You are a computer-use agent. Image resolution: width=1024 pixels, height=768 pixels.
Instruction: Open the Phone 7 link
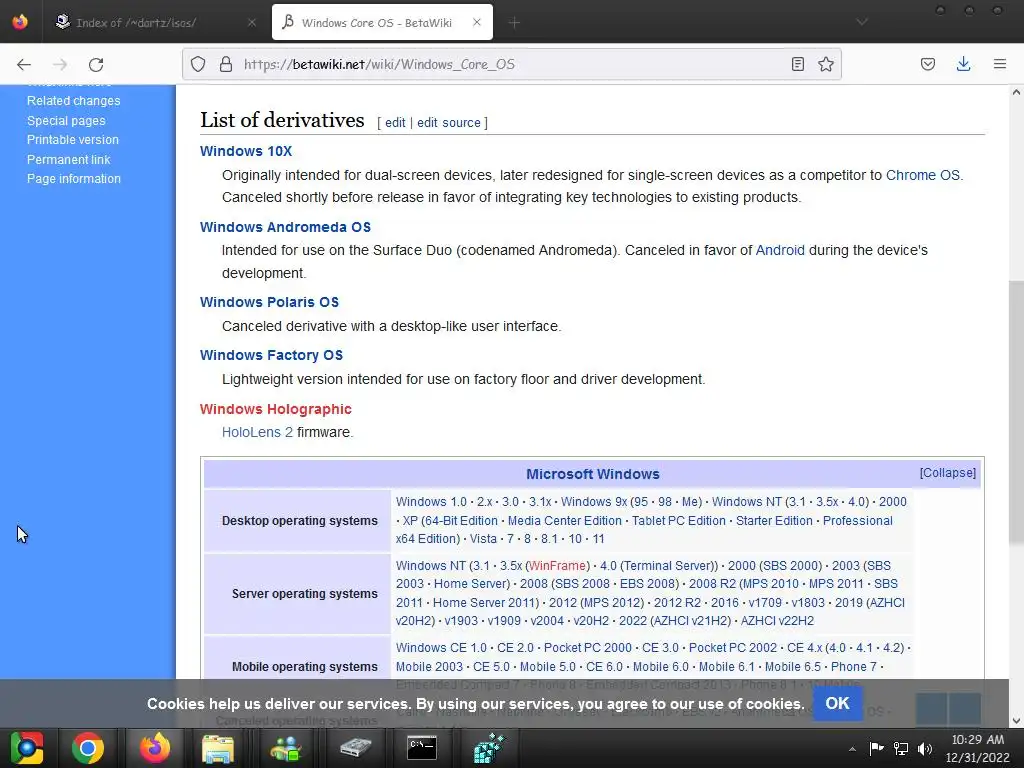coord(854,667)
